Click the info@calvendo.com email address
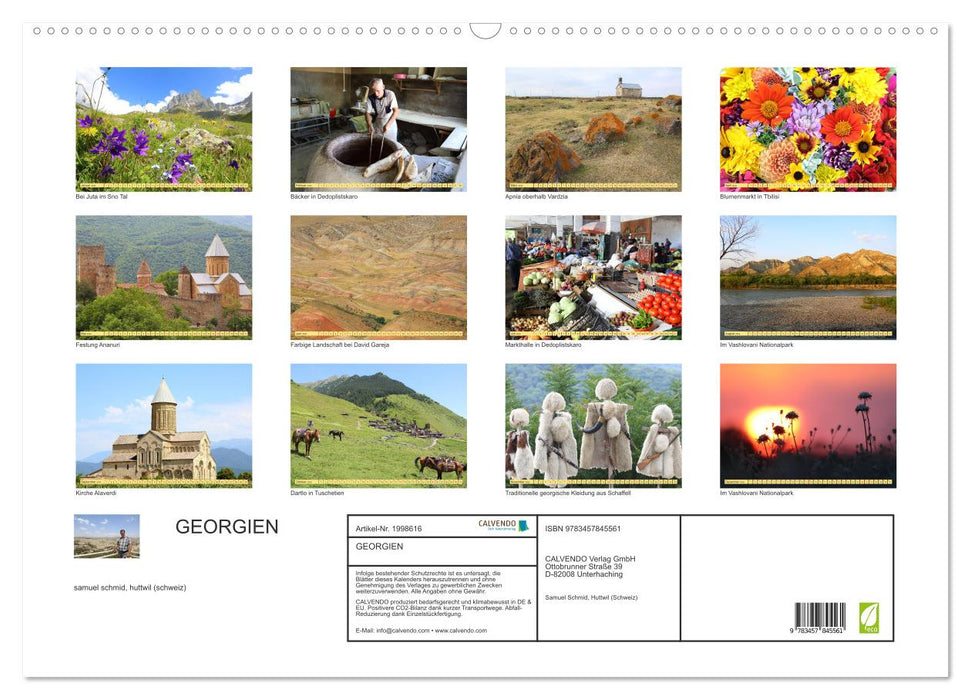The image size is (971, 700). (401, 631)
